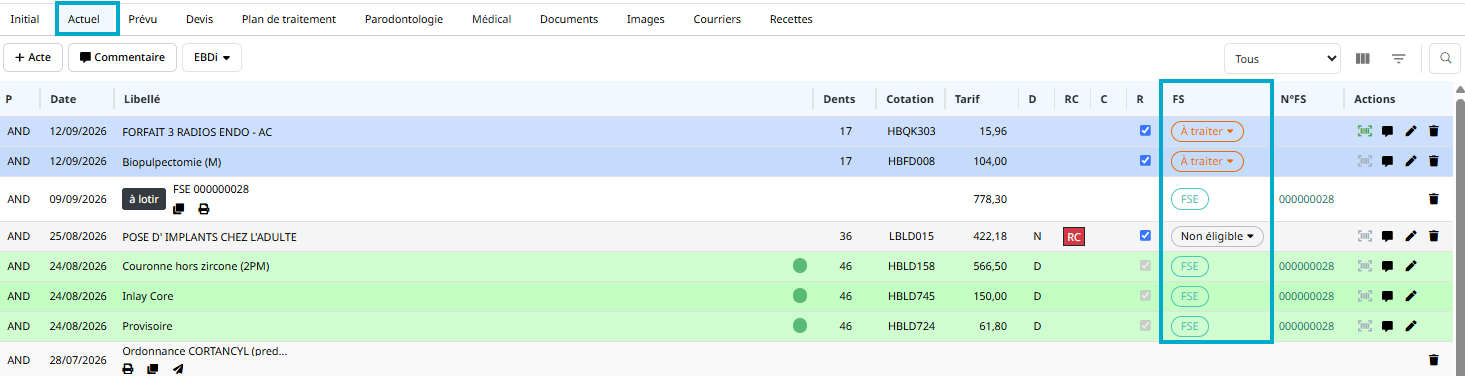Copy FSE 000000028 with duplicate icon
Image resolution: width=1465 pixels, height=376 pixels.
pyautogui.click(x=179, y=209)
